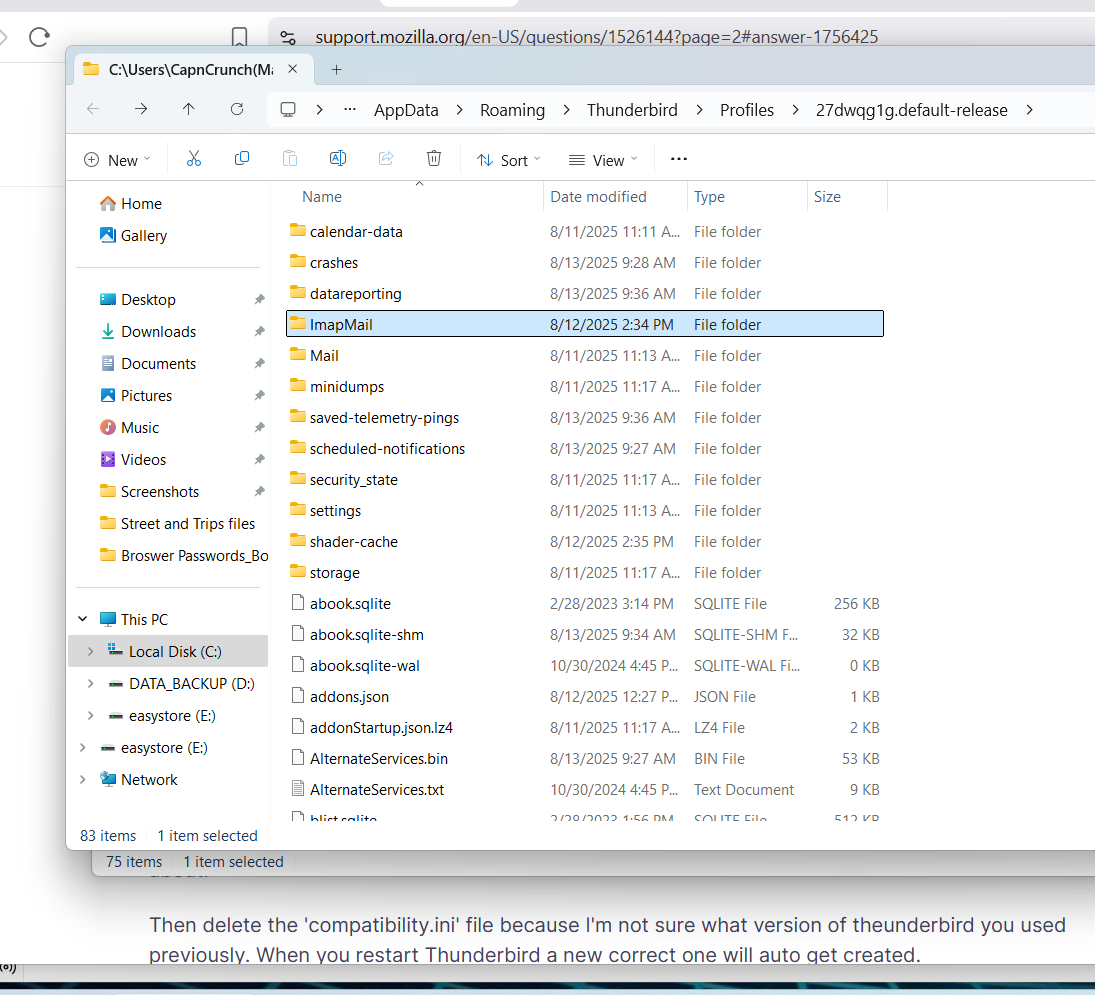
Task: Expand Local Disk (C:) tree node
Action: point(90,651)
